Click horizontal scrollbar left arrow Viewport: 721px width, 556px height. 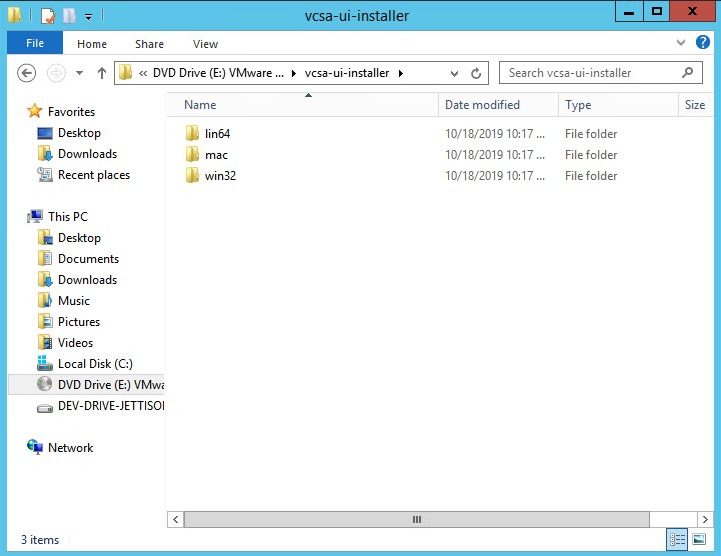pyautogui.click(x=175, y=520)
